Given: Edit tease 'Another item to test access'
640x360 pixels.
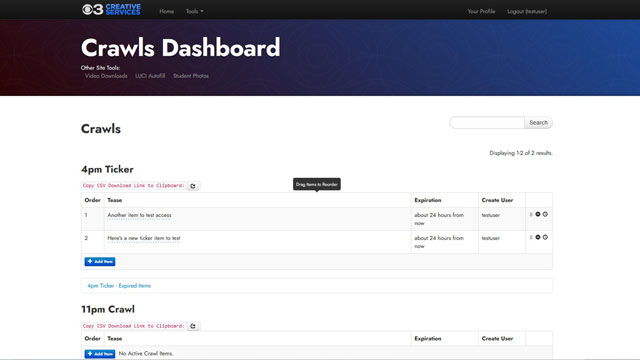Looking at the screenshot, I should coord(139,215).
